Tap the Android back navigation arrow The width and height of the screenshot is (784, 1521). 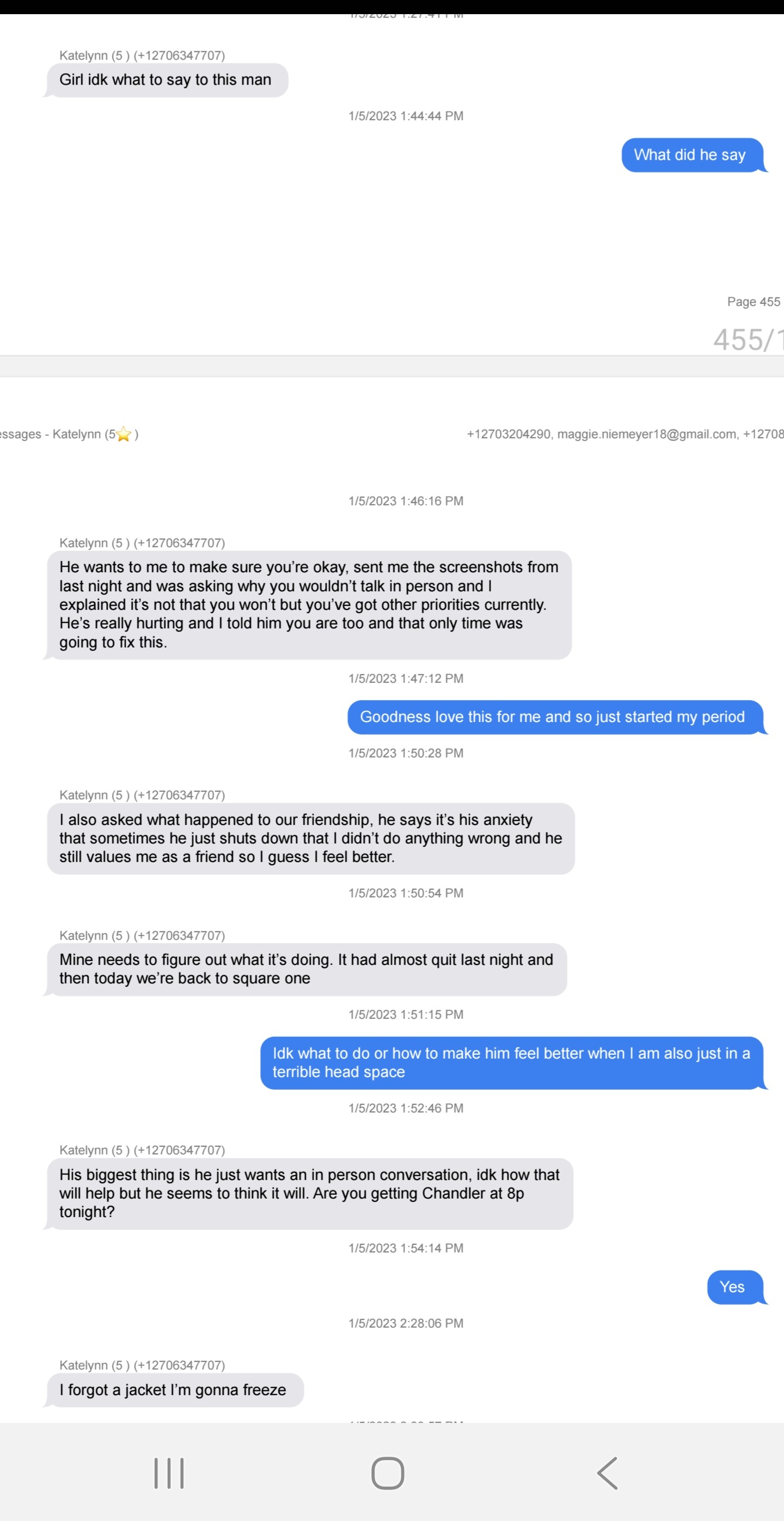click(608, 1473)
